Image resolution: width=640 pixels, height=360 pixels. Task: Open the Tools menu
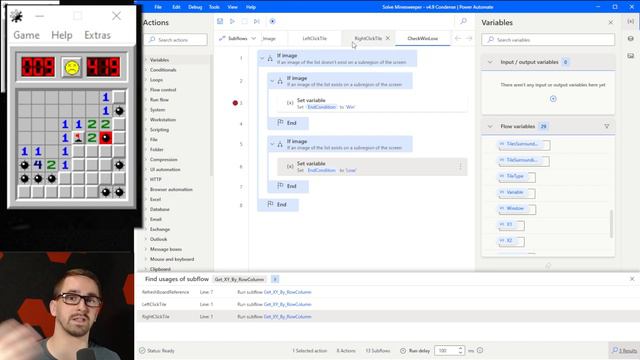pos(214,7)
